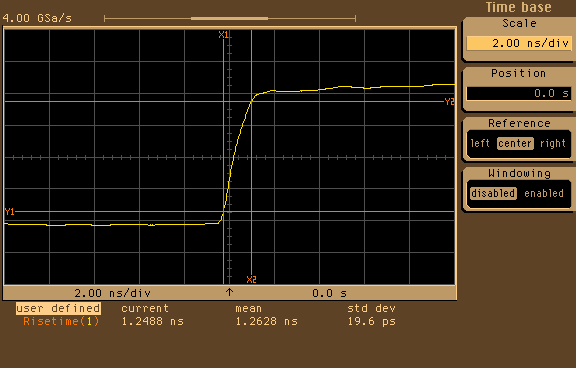Select Windowing enabled option
The width and height of the screenshot is (576, 368).
[544, 193]
